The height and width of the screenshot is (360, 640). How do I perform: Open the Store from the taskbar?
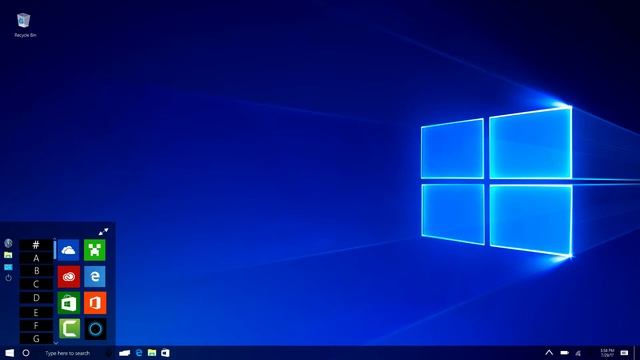tap(165, 353)
